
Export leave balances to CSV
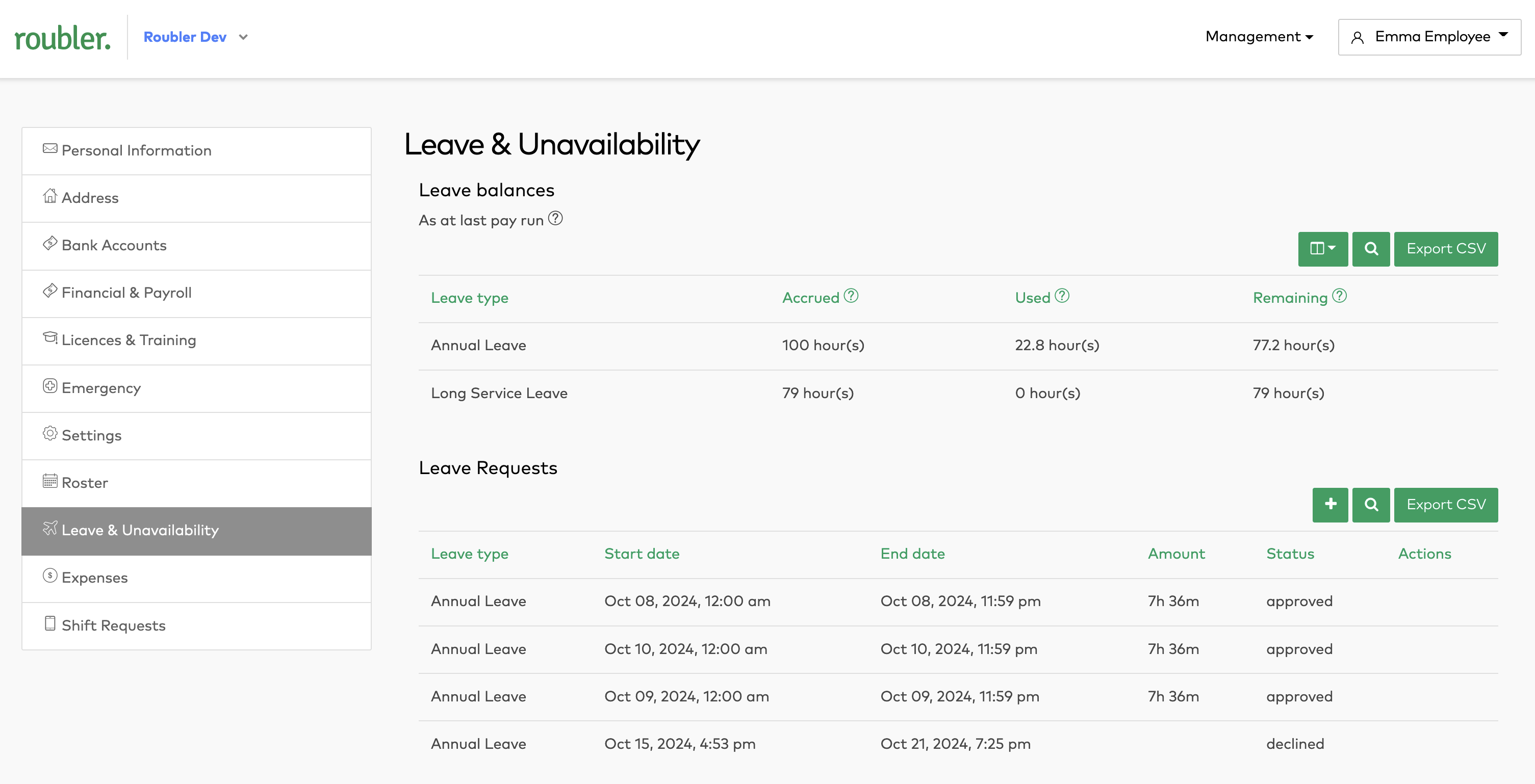click(x=1446, y=249)
